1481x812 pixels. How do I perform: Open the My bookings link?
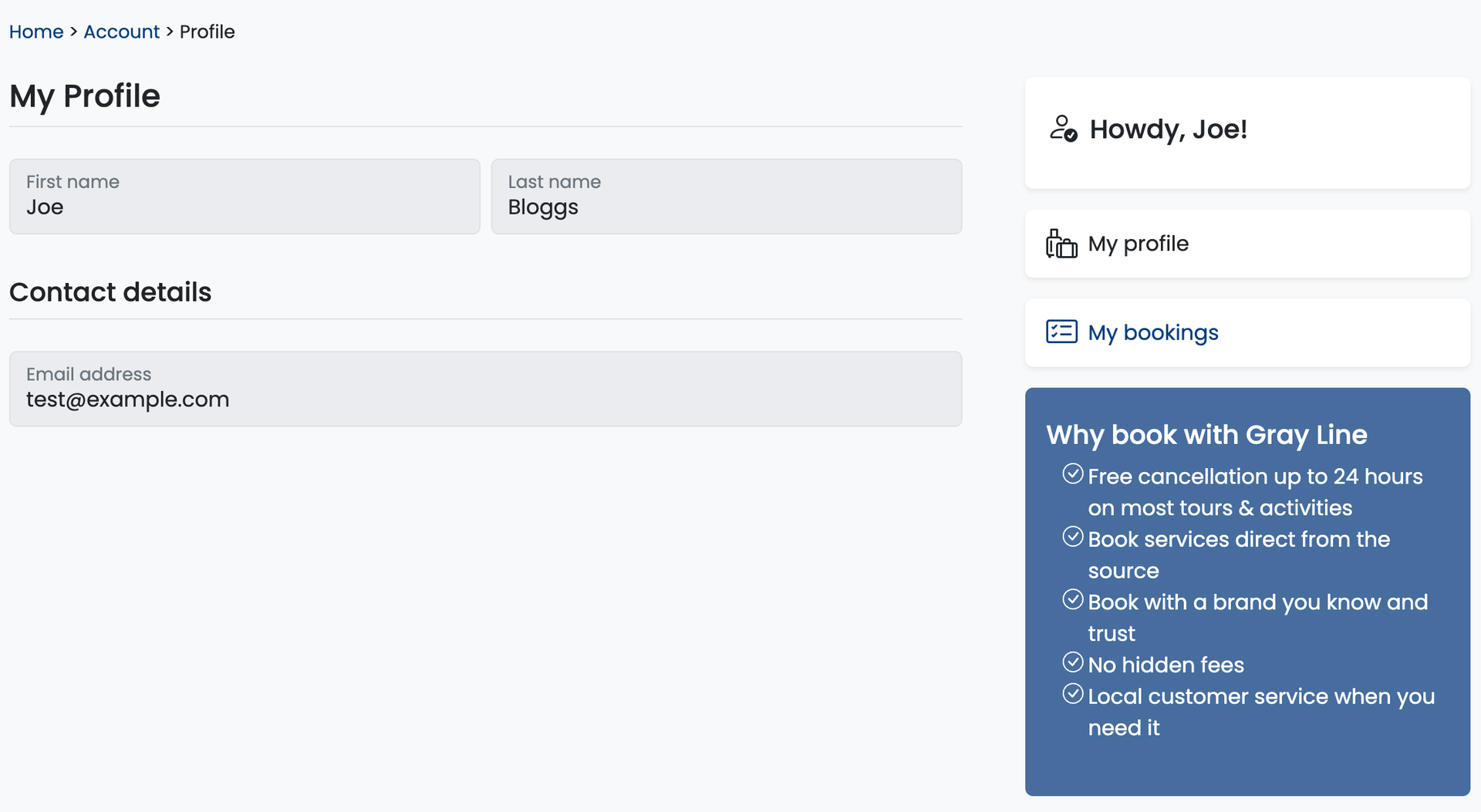pos(1153,332)
